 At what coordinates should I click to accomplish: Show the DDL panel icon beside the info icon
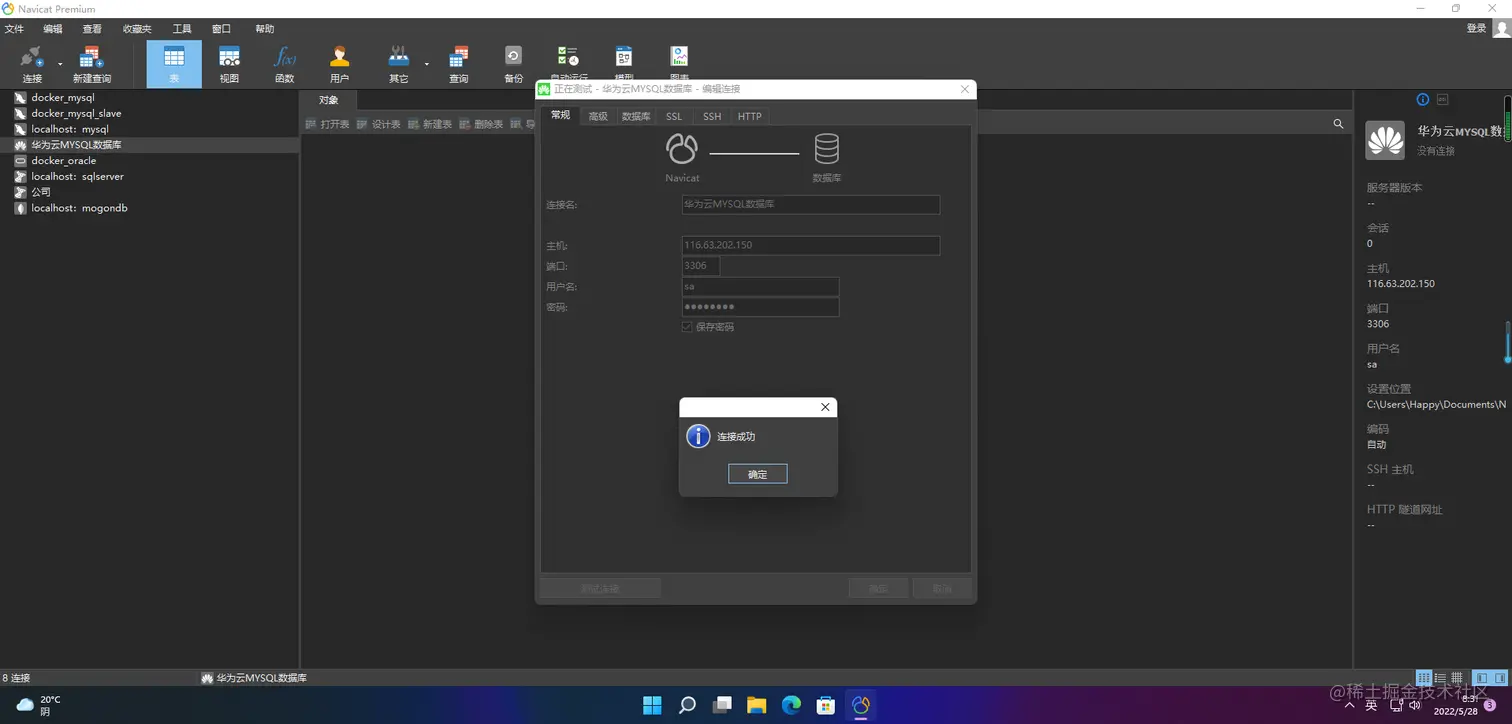1443,99
